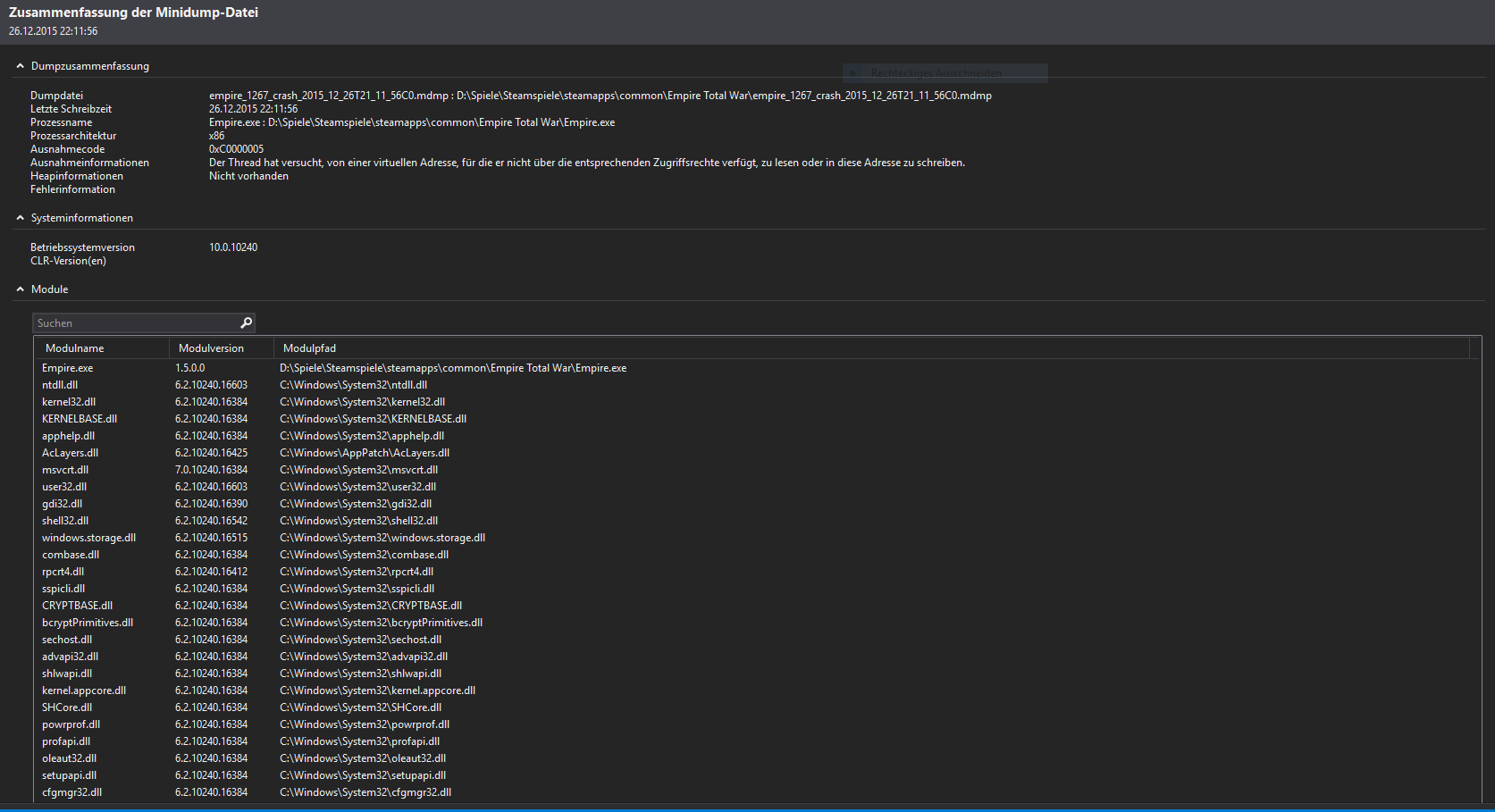Image resolution: width=1495 pixels, height=812 pixels.
Task: Click the Fehlerinformation label
Action: pos(72,189)
